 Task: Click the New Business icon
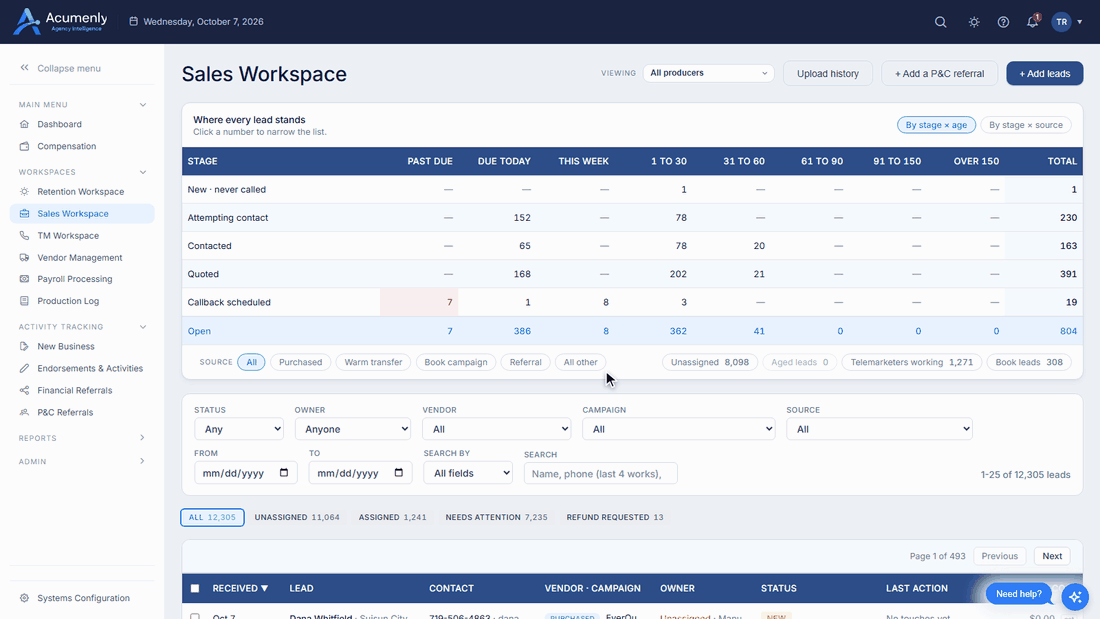tap(25, 346)
